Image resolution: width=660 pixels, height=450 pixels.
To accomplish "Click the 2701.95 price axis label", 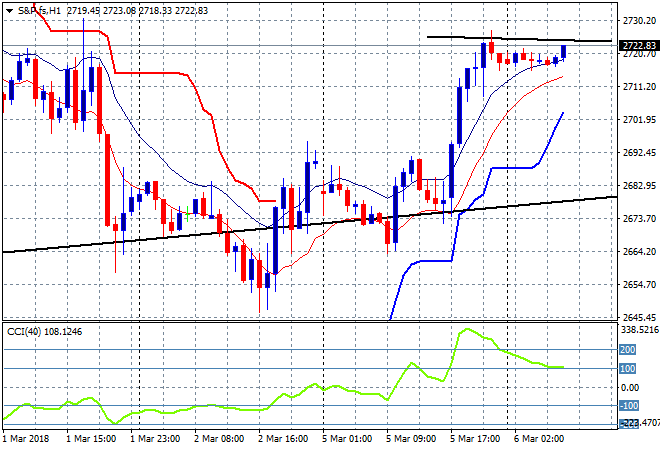I will (x=639, y=120).
